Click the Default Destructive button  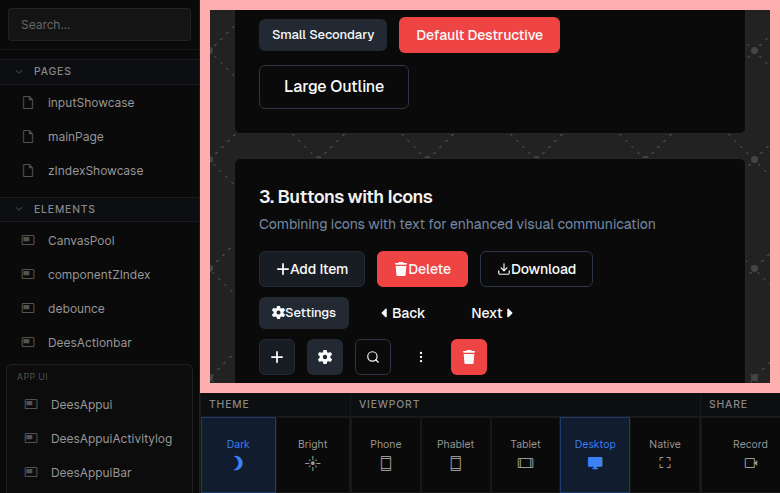coord(479,35)
